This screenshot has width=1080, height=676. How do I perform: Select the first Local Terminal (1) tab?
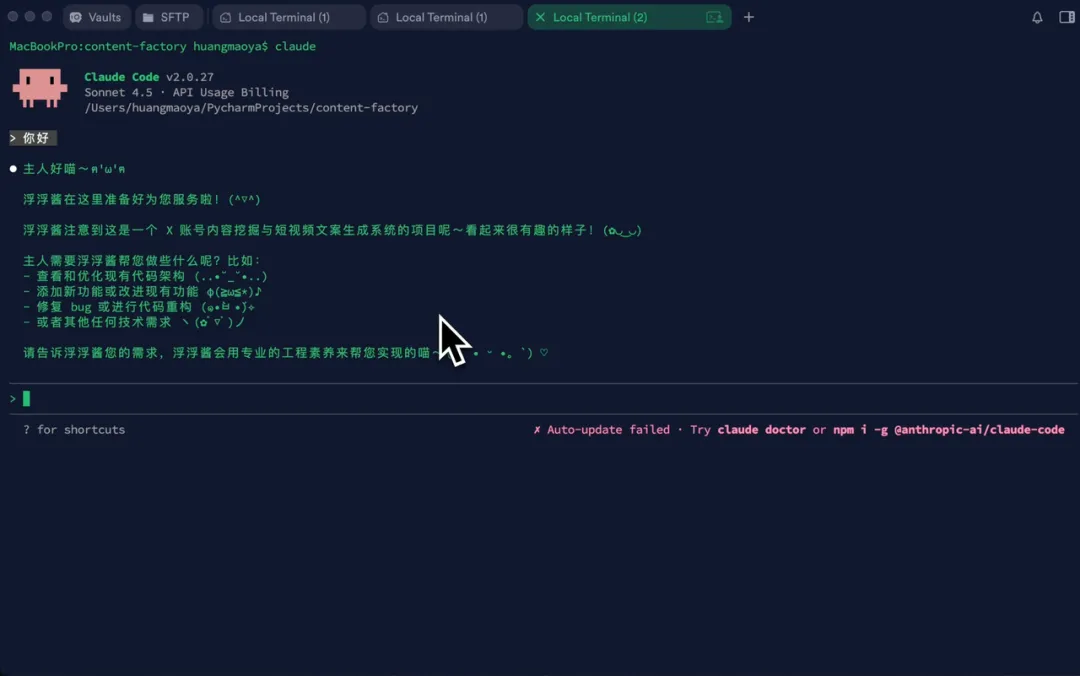click(x=288, y=17)
